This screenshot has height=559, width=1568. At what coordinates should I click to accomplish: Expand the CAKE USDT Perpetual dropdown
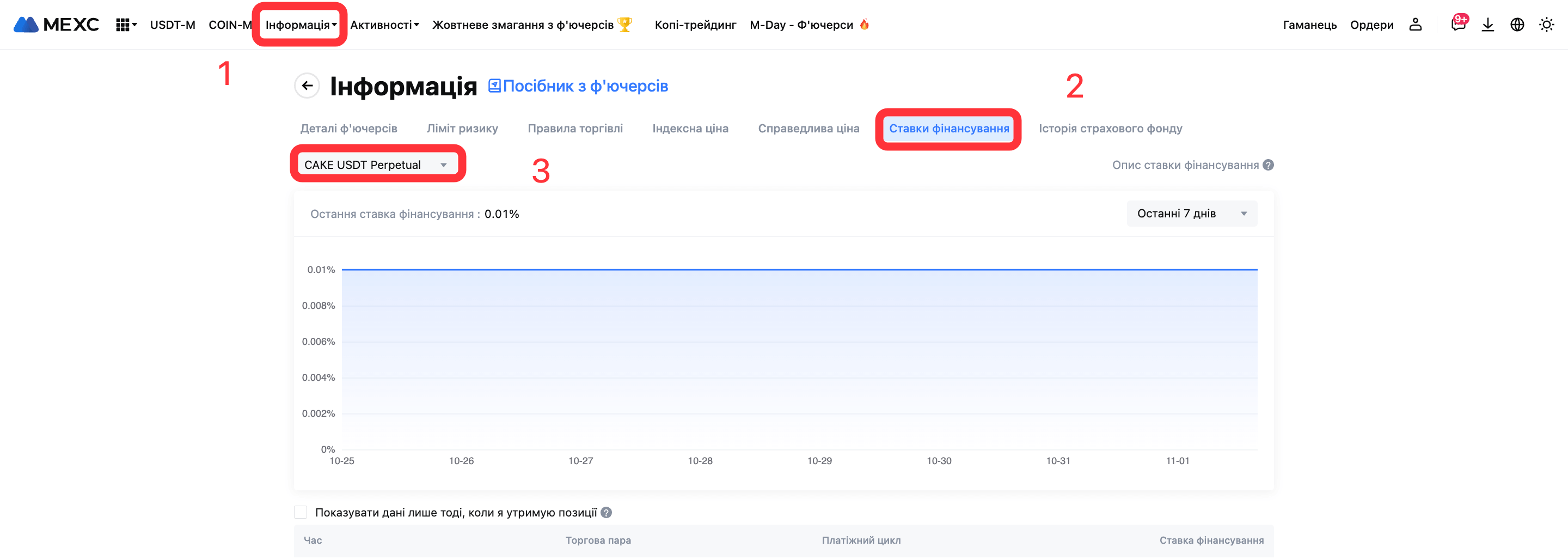click(377, 165)
